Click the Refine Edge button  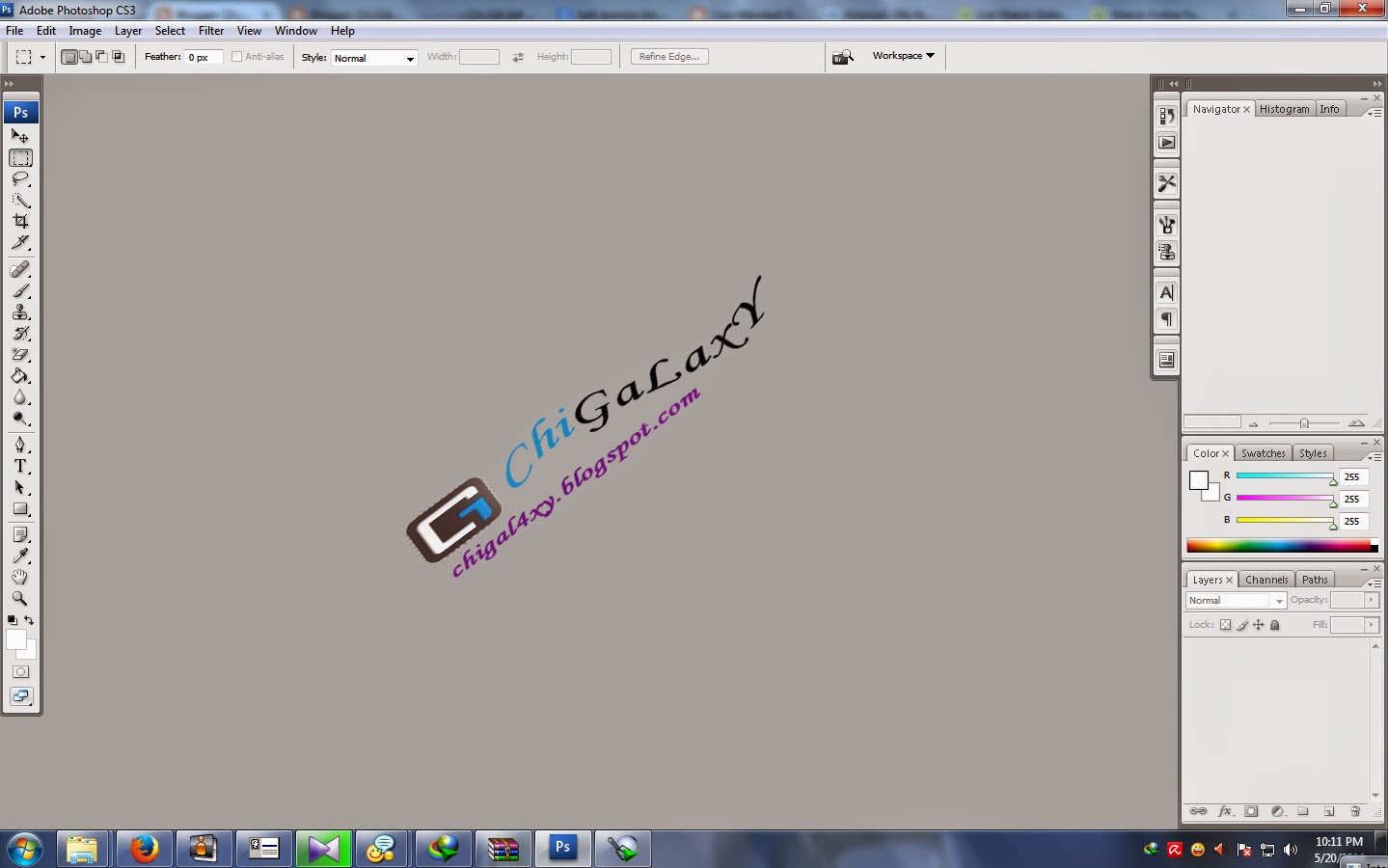[x=669, y=57]
